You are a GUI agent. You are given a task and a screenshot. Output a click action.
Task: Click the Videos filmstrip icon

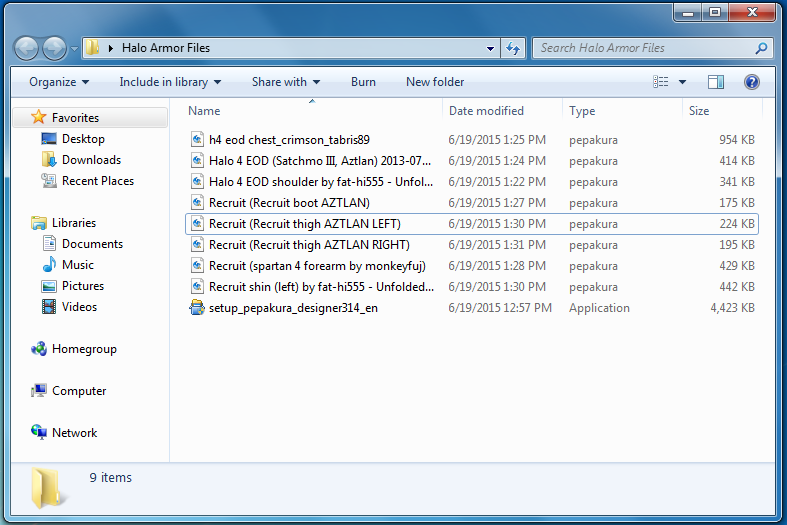pos(49,307)
